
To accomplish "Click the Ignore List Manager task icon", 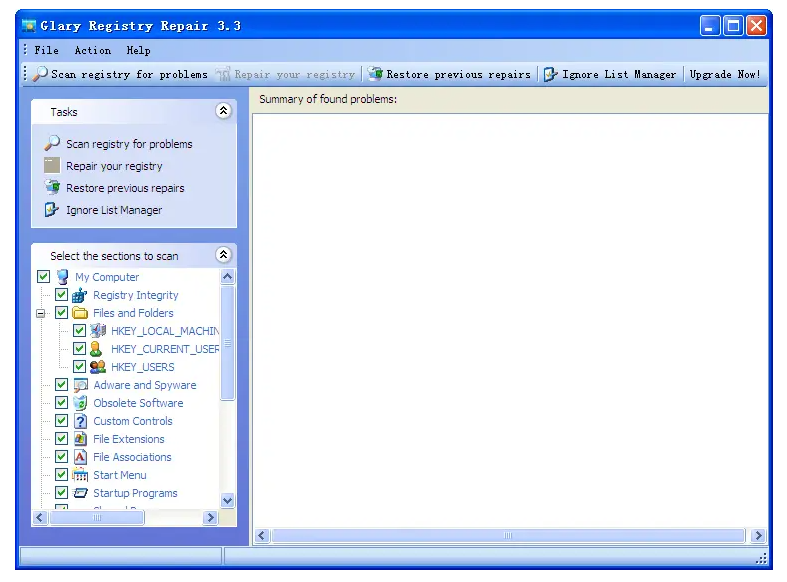I will point(52,210).
